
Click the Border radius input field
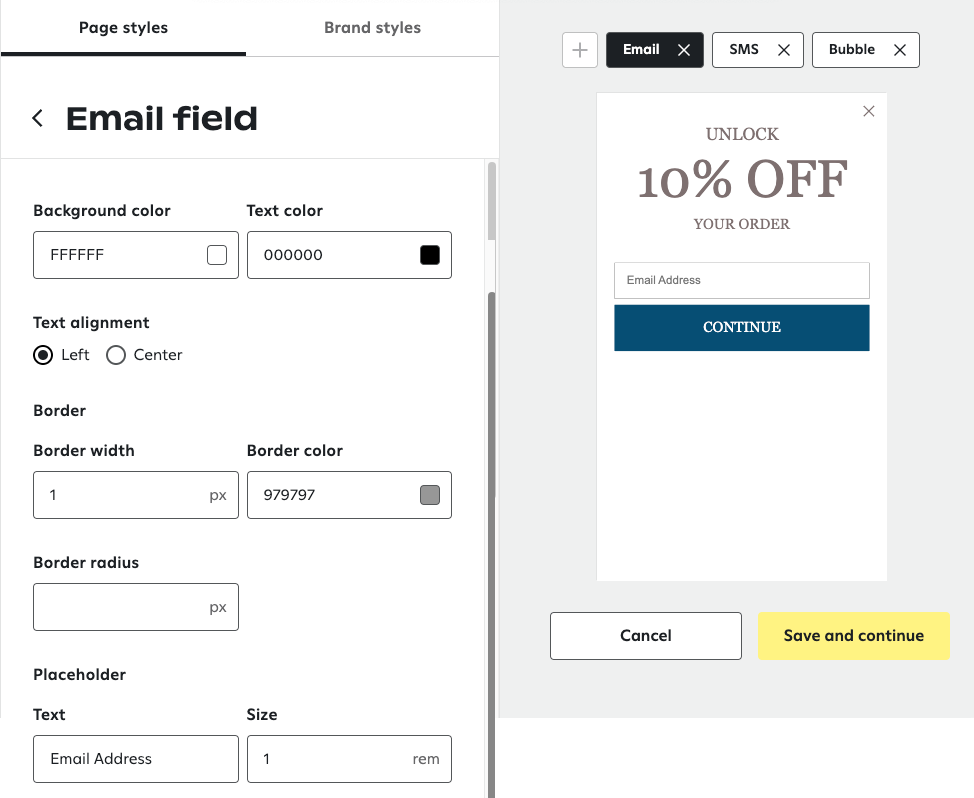pyautogui.click(x=135, y=606)
